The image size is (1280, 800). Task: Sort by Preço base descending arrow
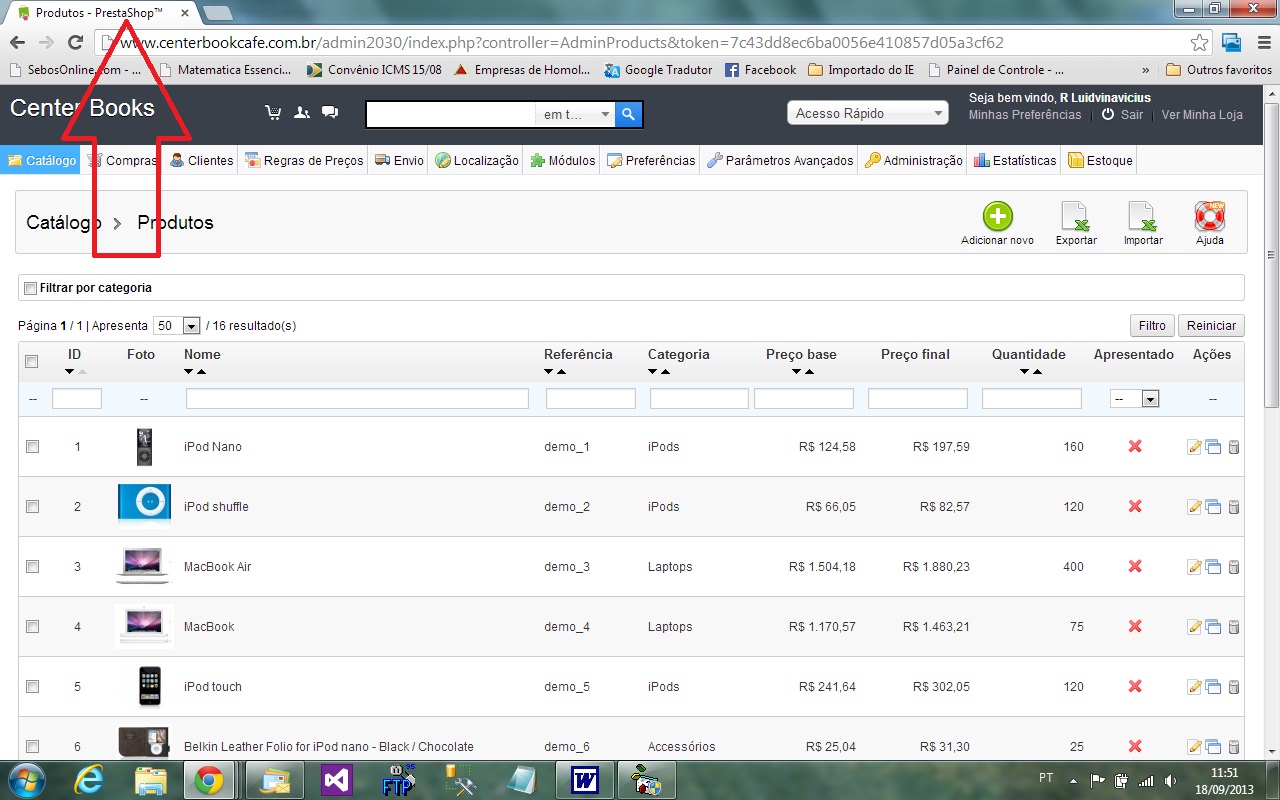click(796, 372)
